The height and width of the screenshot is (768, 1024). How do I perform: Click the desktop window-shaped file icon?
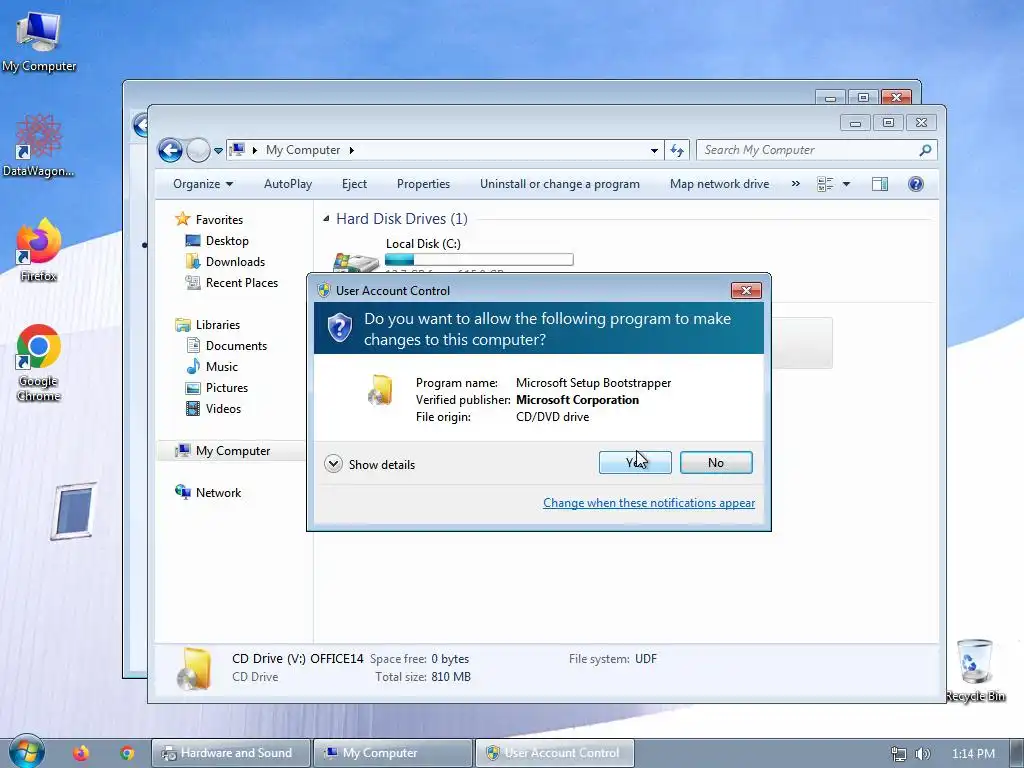point(74,511)
